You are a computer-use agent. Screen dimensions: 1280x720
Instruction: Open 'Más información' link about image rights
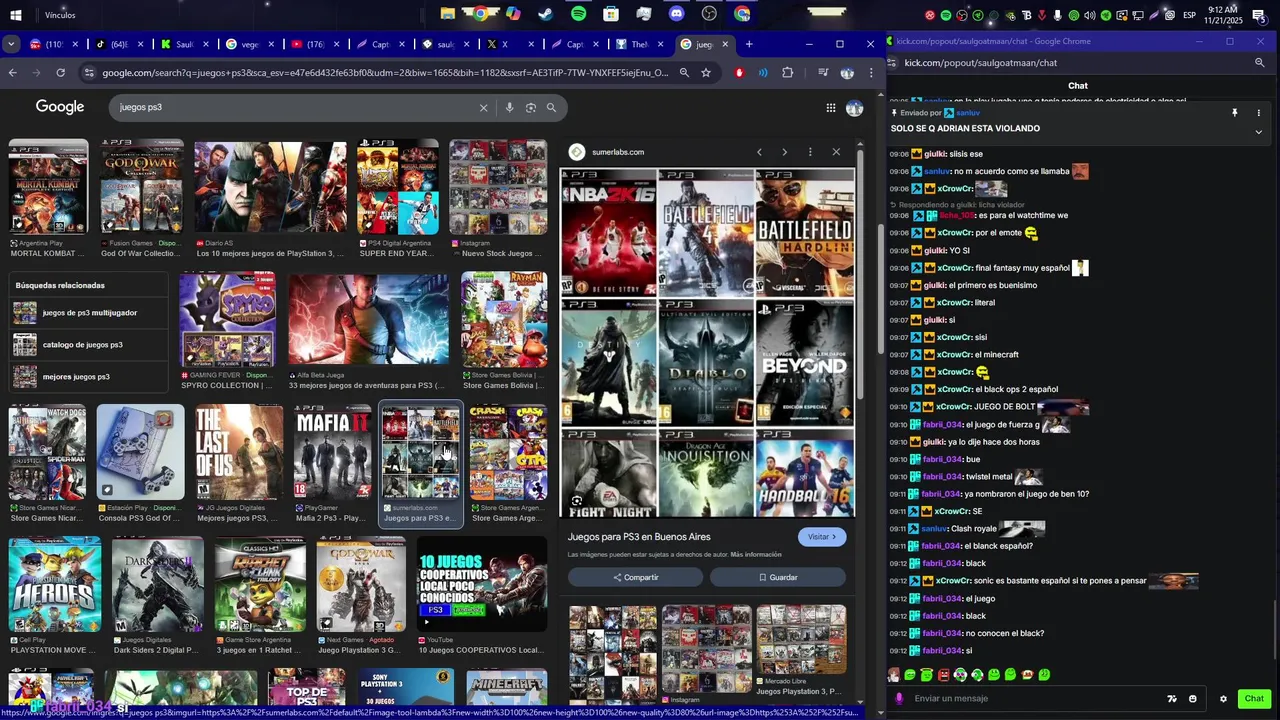tap(756, 555)
